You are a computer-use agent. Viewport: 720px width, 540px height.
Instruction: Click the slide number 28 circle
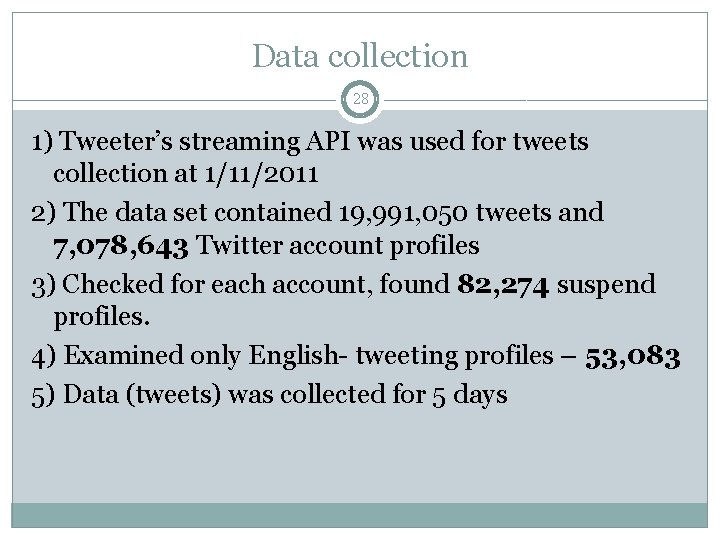[x=360, y=100]
